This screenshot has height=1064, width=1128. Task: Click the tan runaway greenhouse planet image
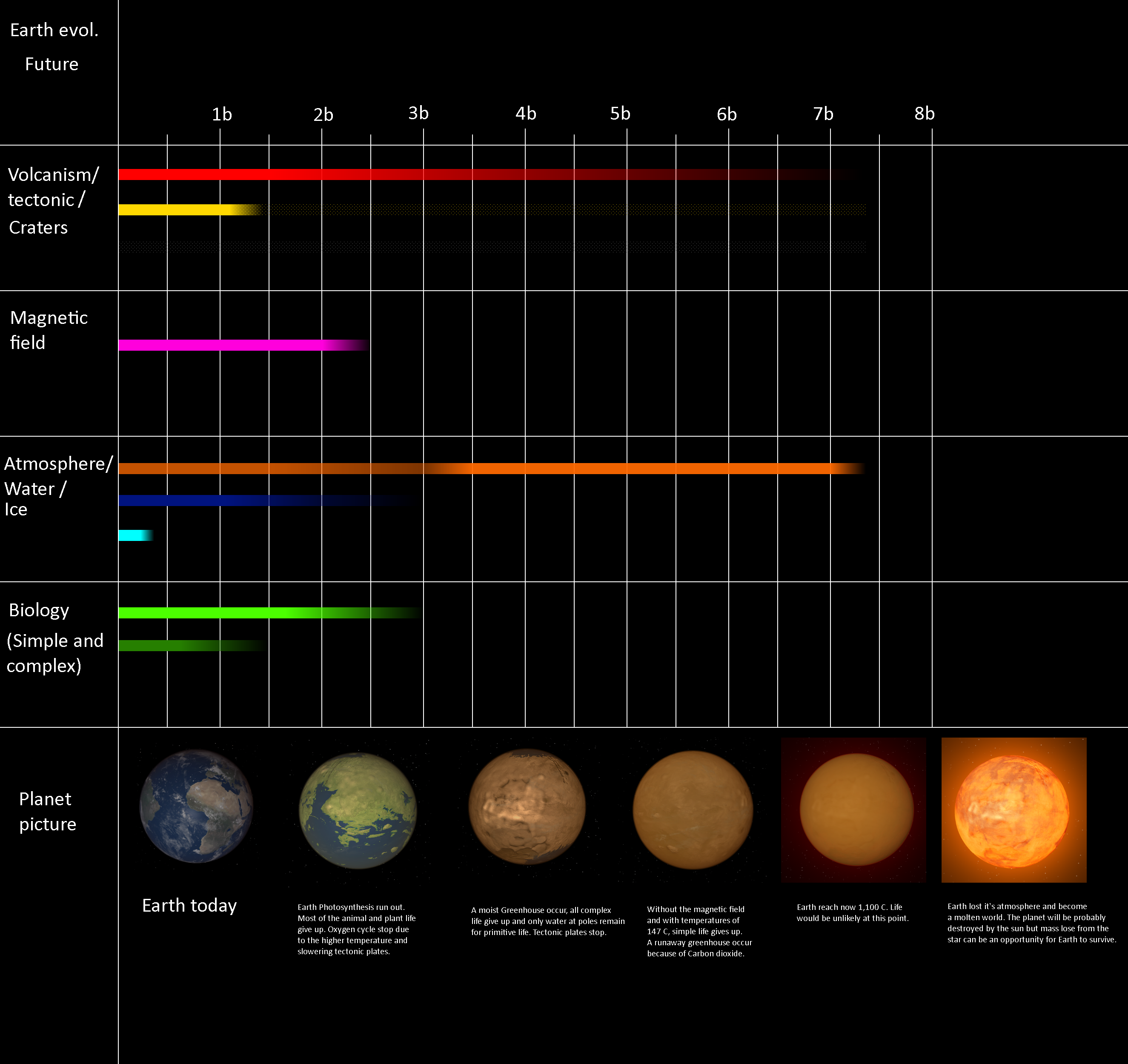(x=693, y=810)
